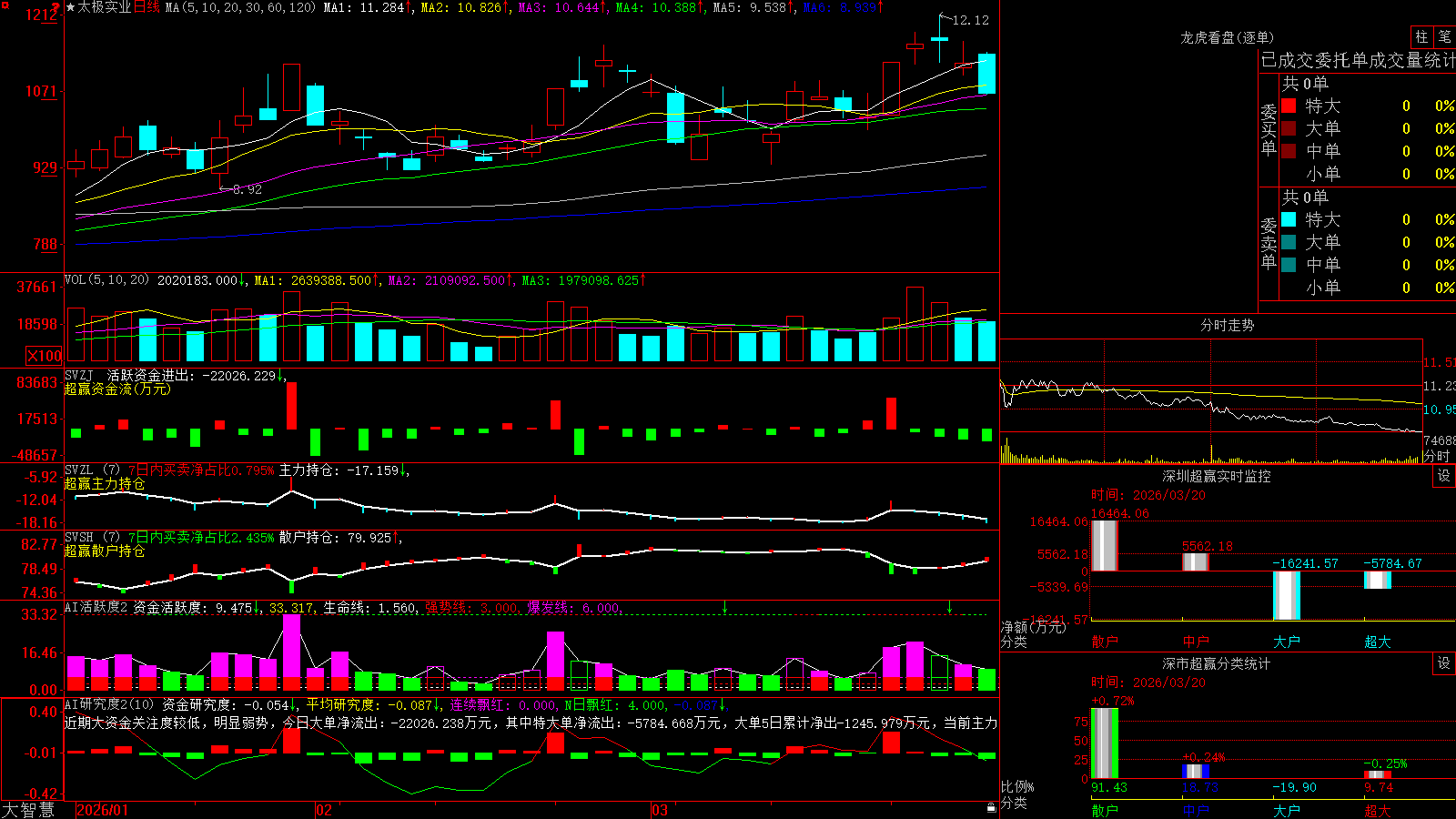Click the cyan 特大 sell-order color swatch
This screenshot has height=819, width=1456.
1289,219
